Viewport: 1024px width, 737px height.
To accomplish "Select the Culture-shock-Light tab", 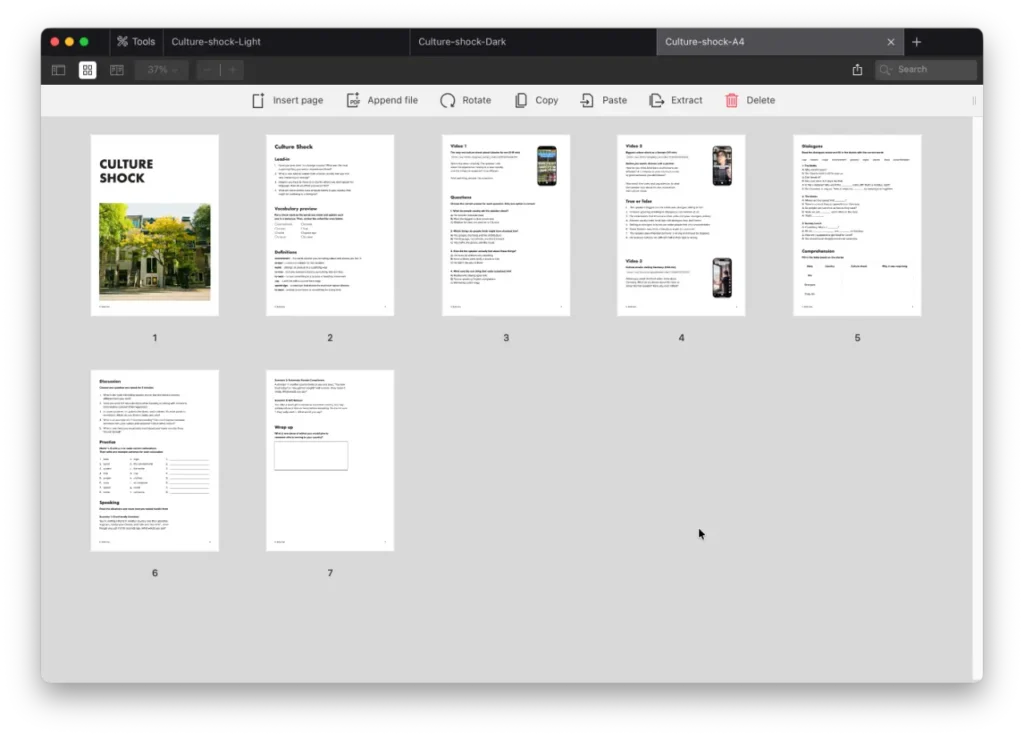I will point(216,42).
